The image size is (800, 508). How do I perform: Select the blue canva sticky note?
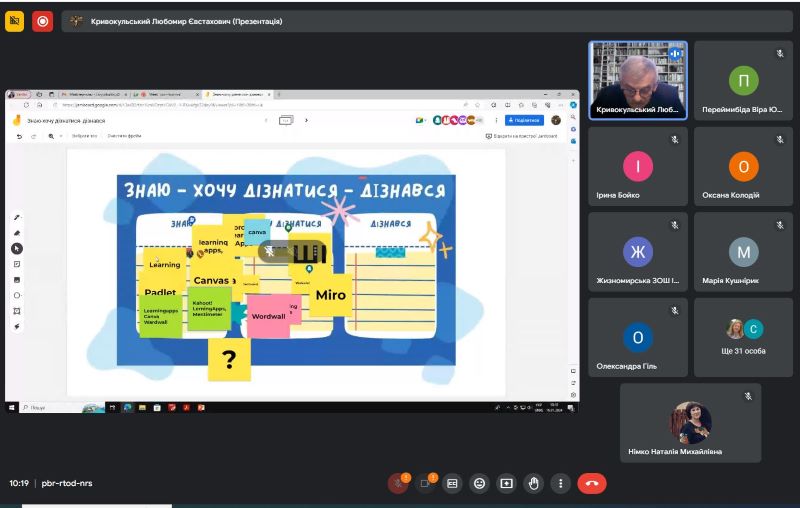tap(257, 232)
